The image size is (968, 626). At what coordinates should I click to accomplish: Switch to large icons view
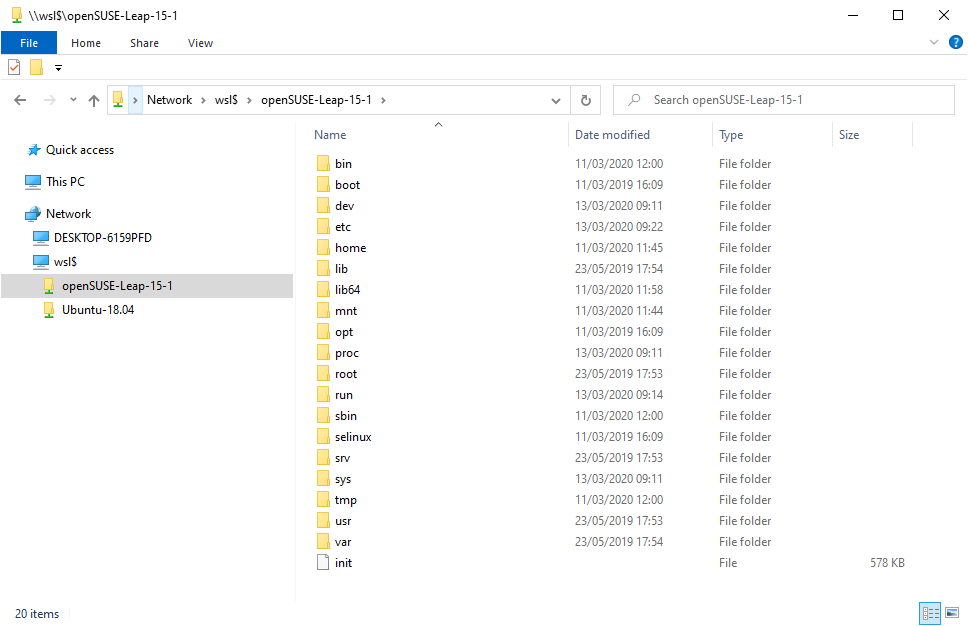(952, 613)
